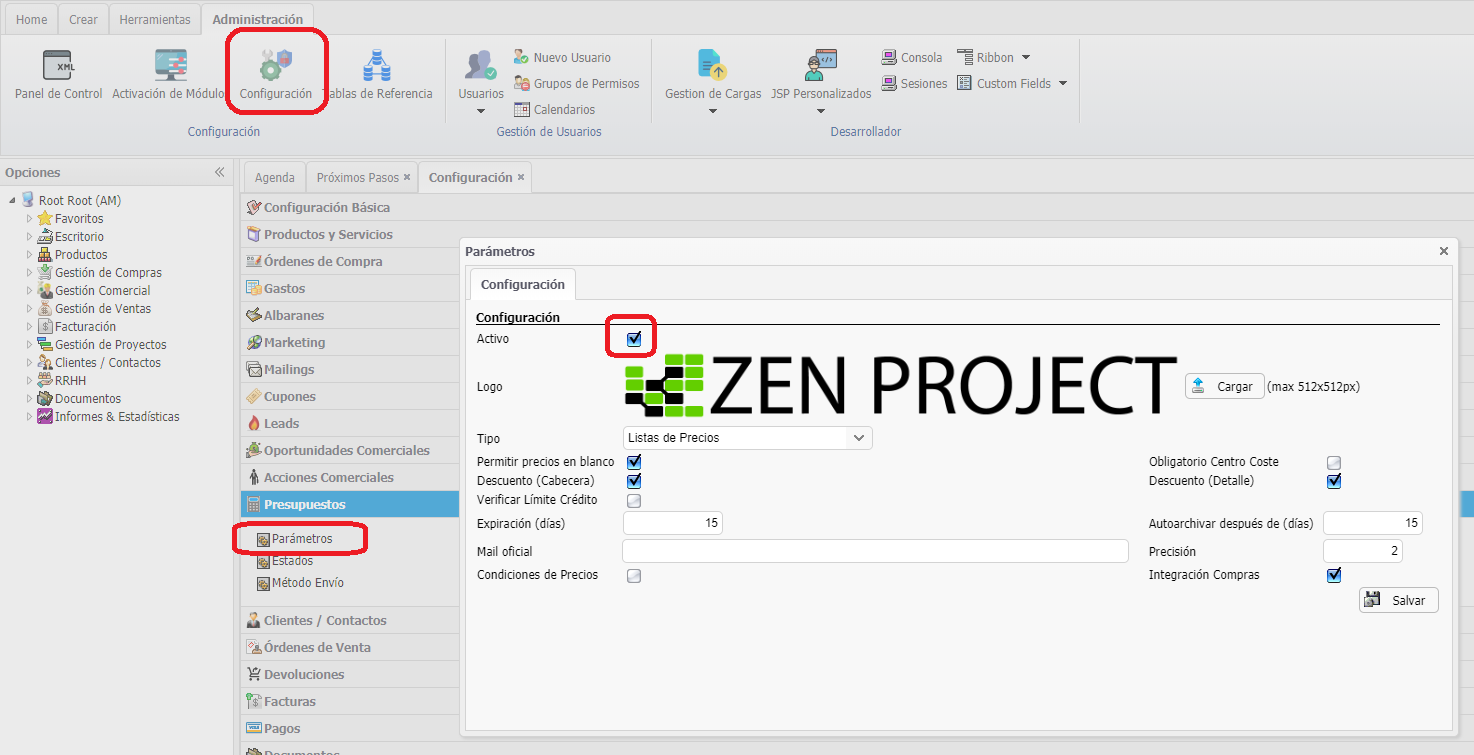Select Escritorio in the options tree
Image resolution: width=1474 pixels, height=755 pixels.
point(79,237)
